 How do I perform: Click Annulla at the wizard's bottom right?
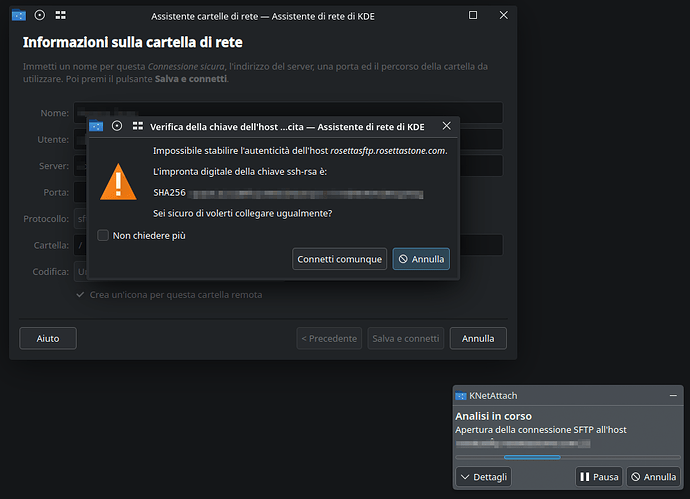[x=478, y=338]
